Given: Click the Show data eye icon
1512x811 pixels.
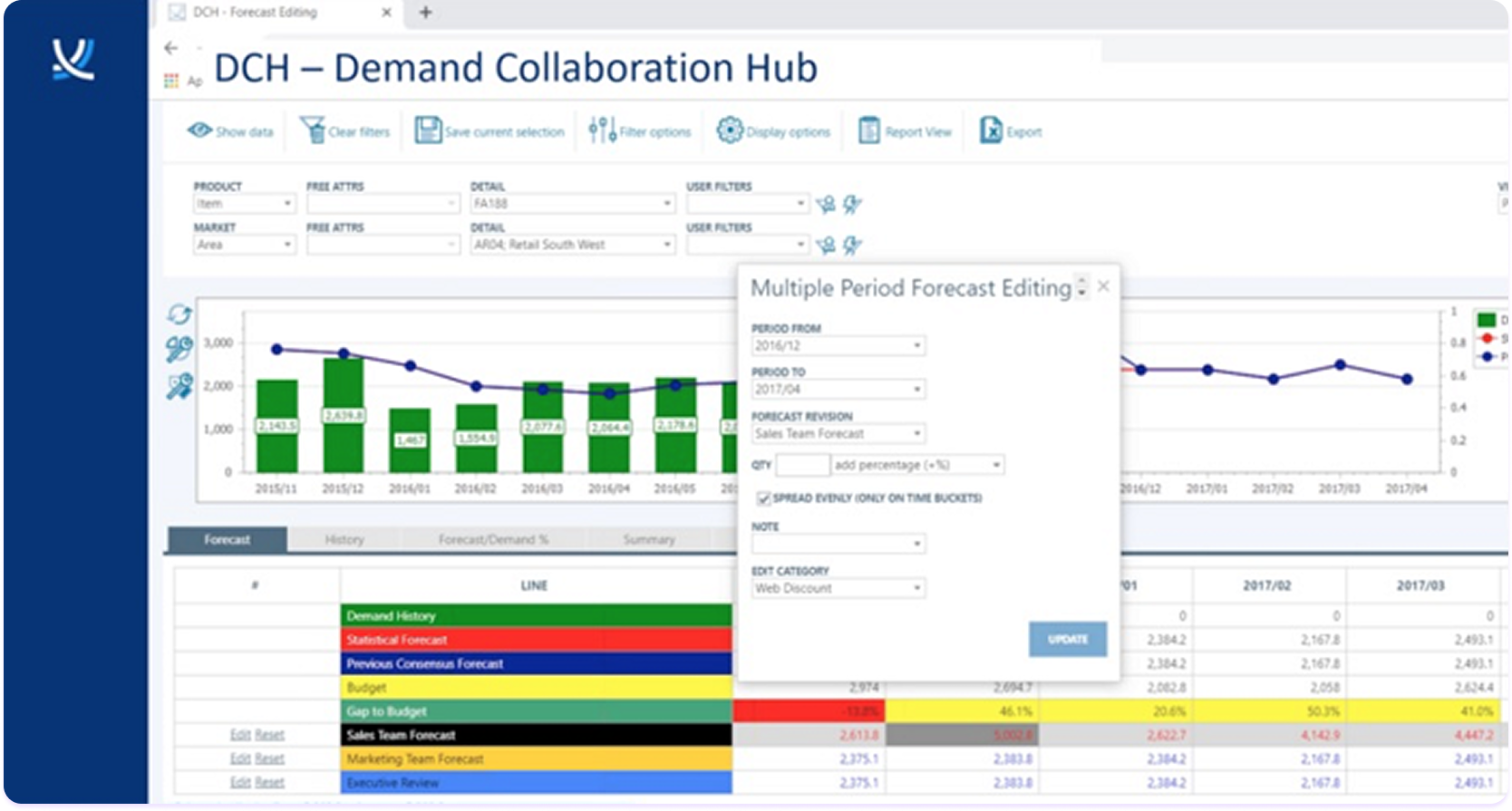Looking at the screenshot, I should tap(199, 130).
